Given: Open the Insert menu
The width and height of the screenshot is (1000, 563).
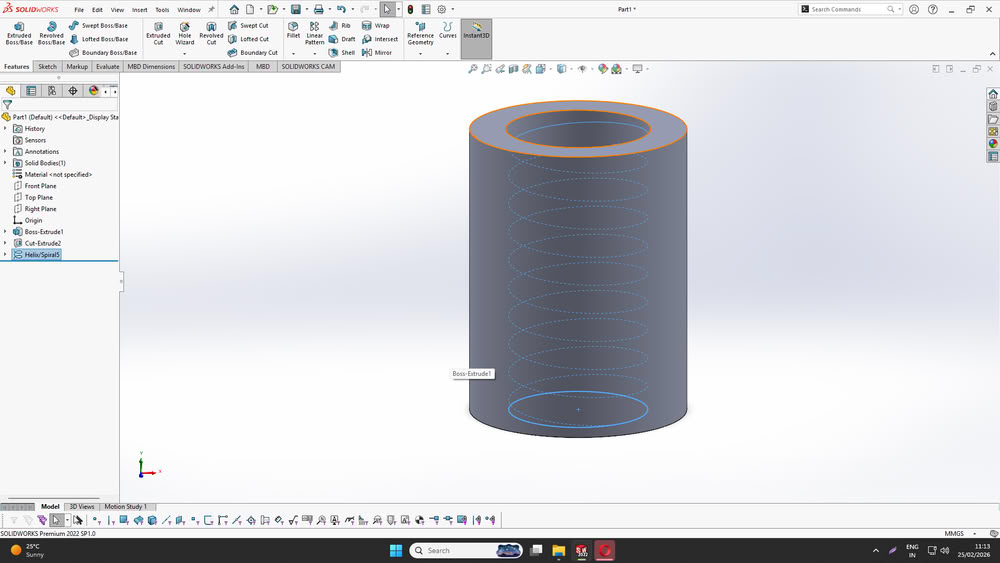Looking at the screenshot, I should point(139,10).
